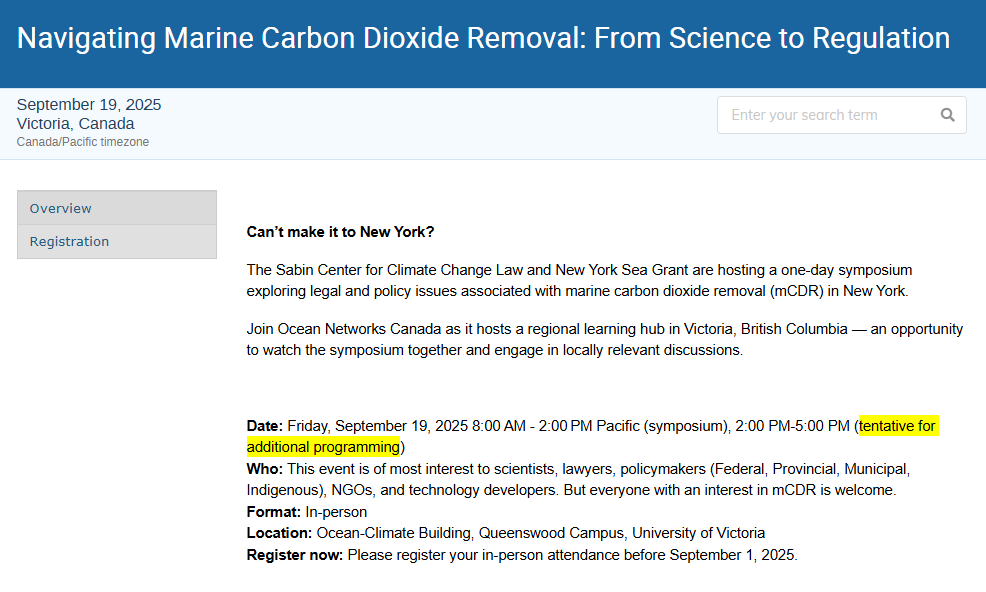986x592 pixels.
Task: Open the Overview menu item
Action: click(x=61, y=208)
